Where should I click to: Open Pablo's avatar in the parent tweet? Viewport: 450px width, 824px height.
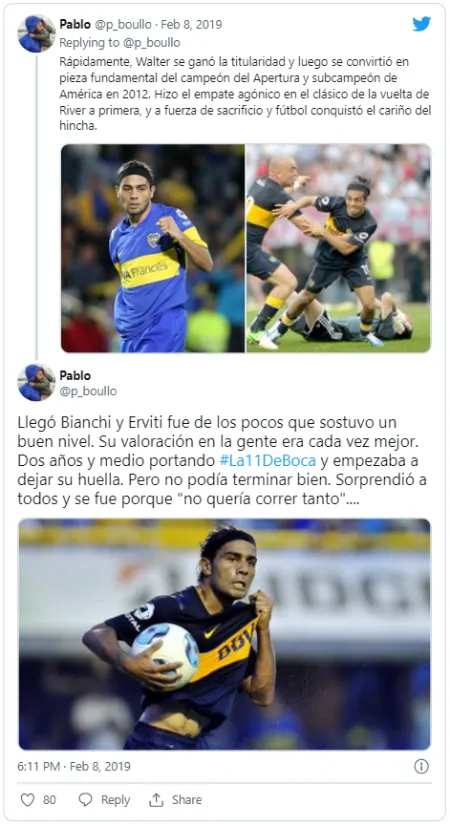[x=36, y=34]
